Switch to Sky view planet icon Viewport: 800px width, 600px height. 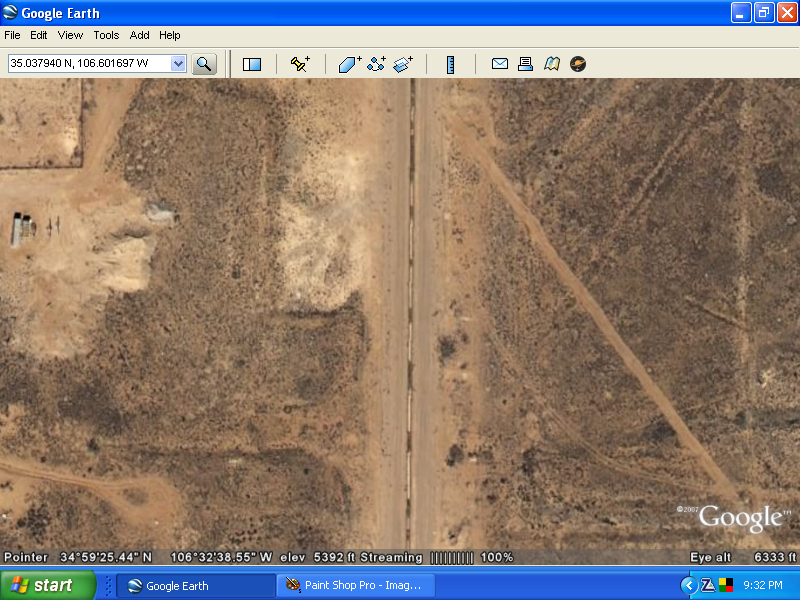click(578, 64)
